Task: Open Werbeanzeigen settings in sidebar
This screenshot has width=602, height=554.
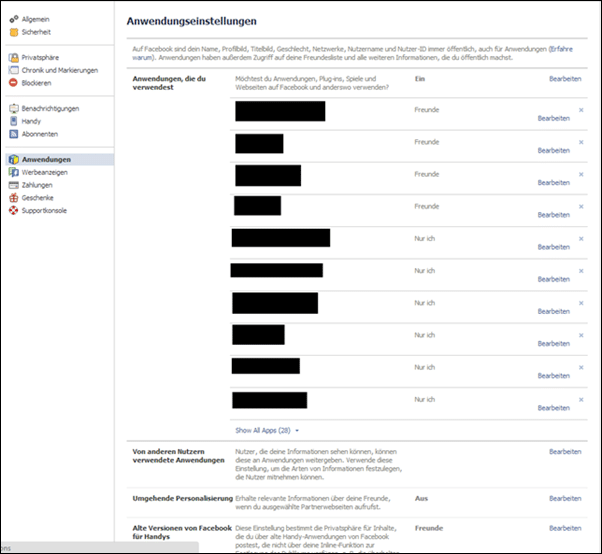Action: tap(45, 172)
